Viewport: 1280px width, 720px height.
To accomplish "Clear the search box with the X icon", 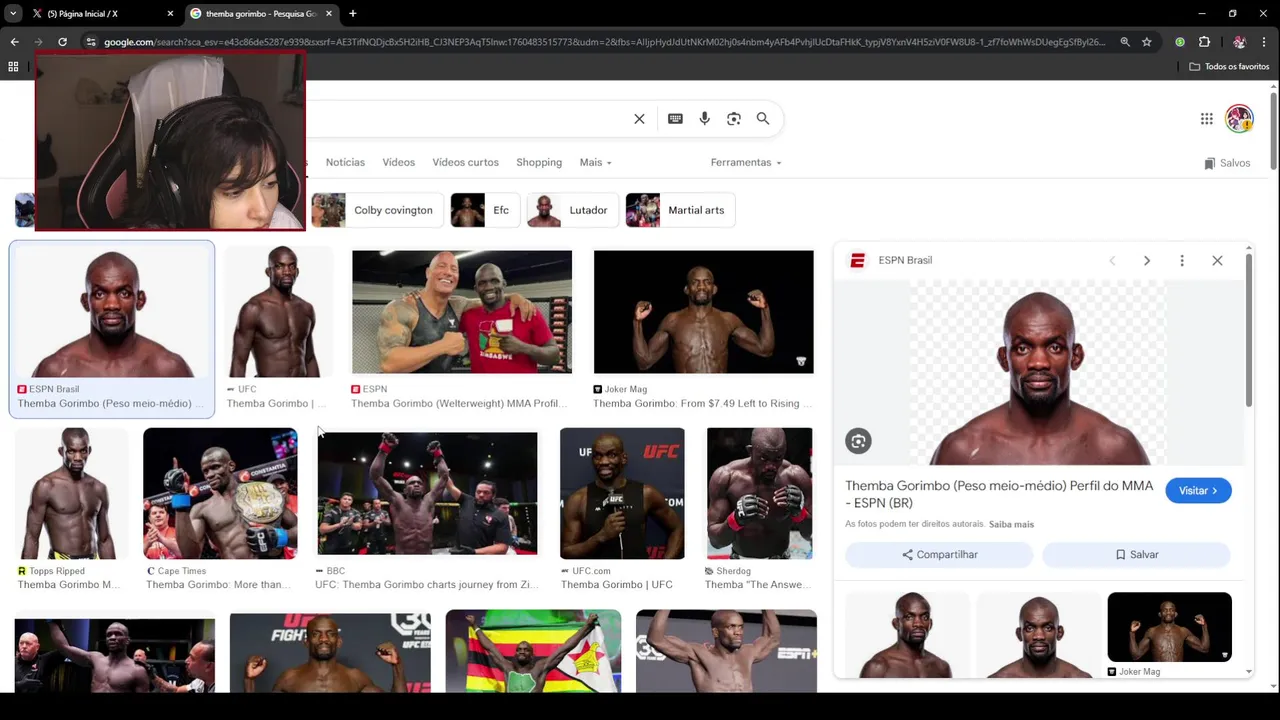I will pos(639,119).
